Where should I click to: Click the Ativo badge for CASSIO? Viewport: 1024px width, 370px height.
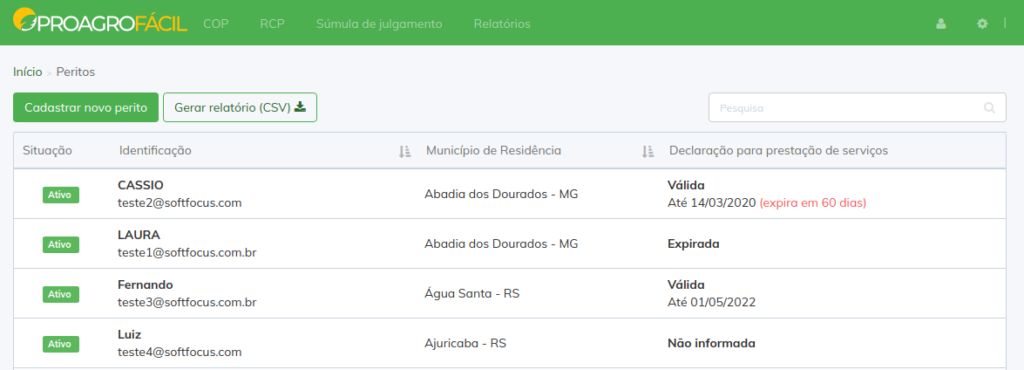click(61, 194)
